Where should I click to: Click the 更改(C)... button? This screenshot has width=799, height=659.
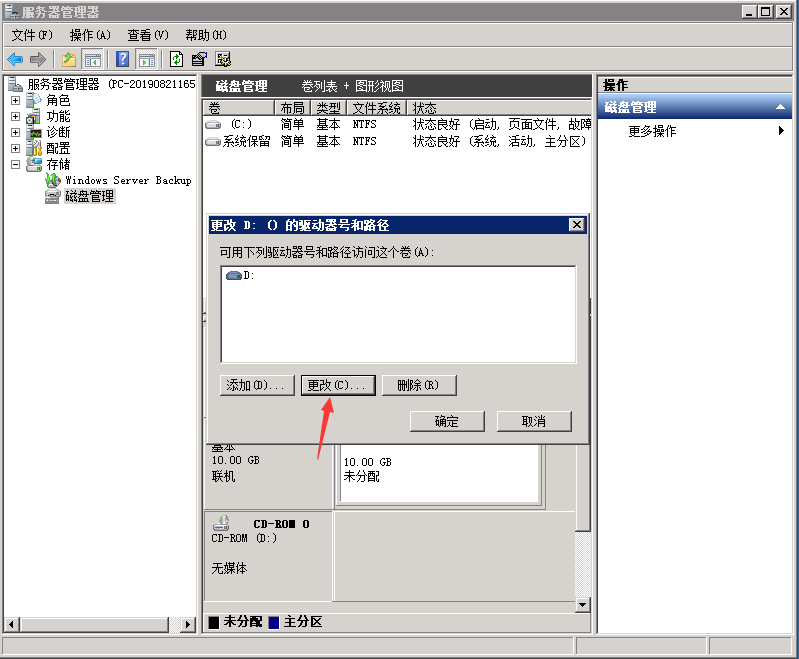(338, 385)
